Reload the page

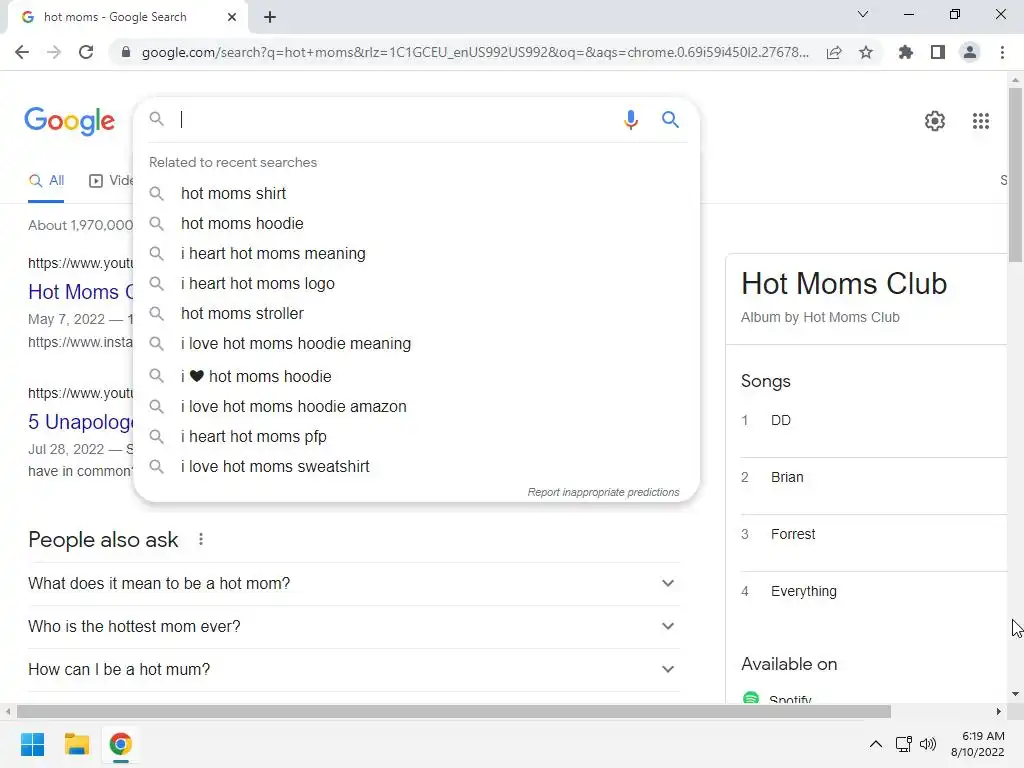coord(86,52)
